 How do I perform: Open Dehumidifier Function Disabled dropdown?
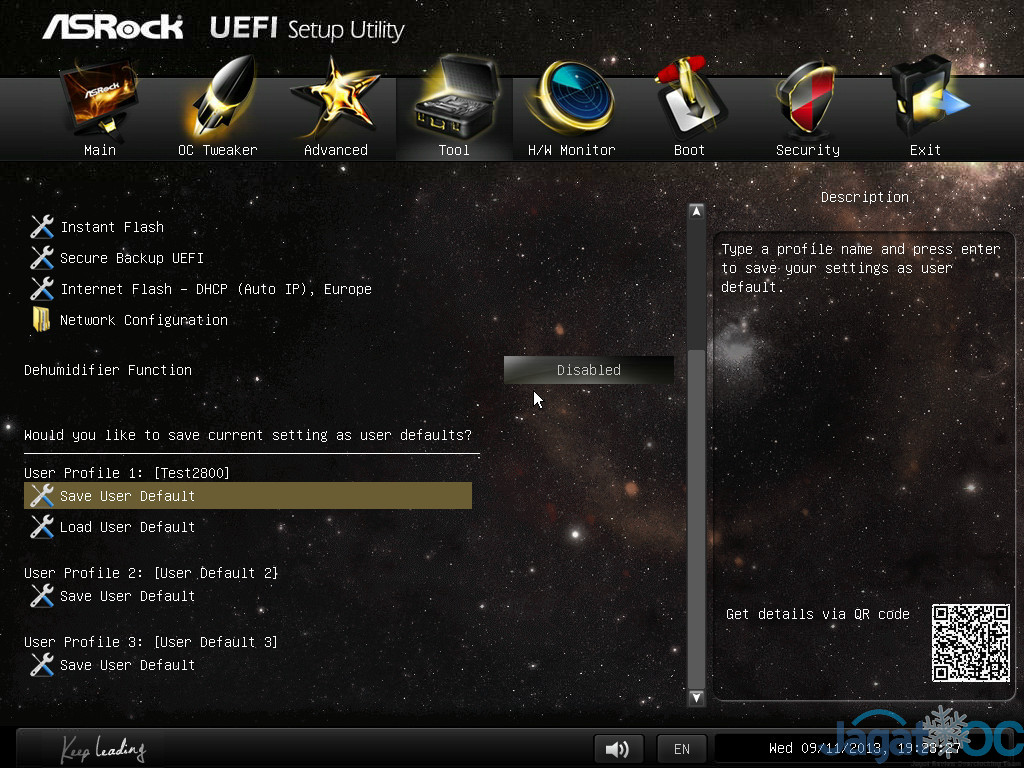588,370
